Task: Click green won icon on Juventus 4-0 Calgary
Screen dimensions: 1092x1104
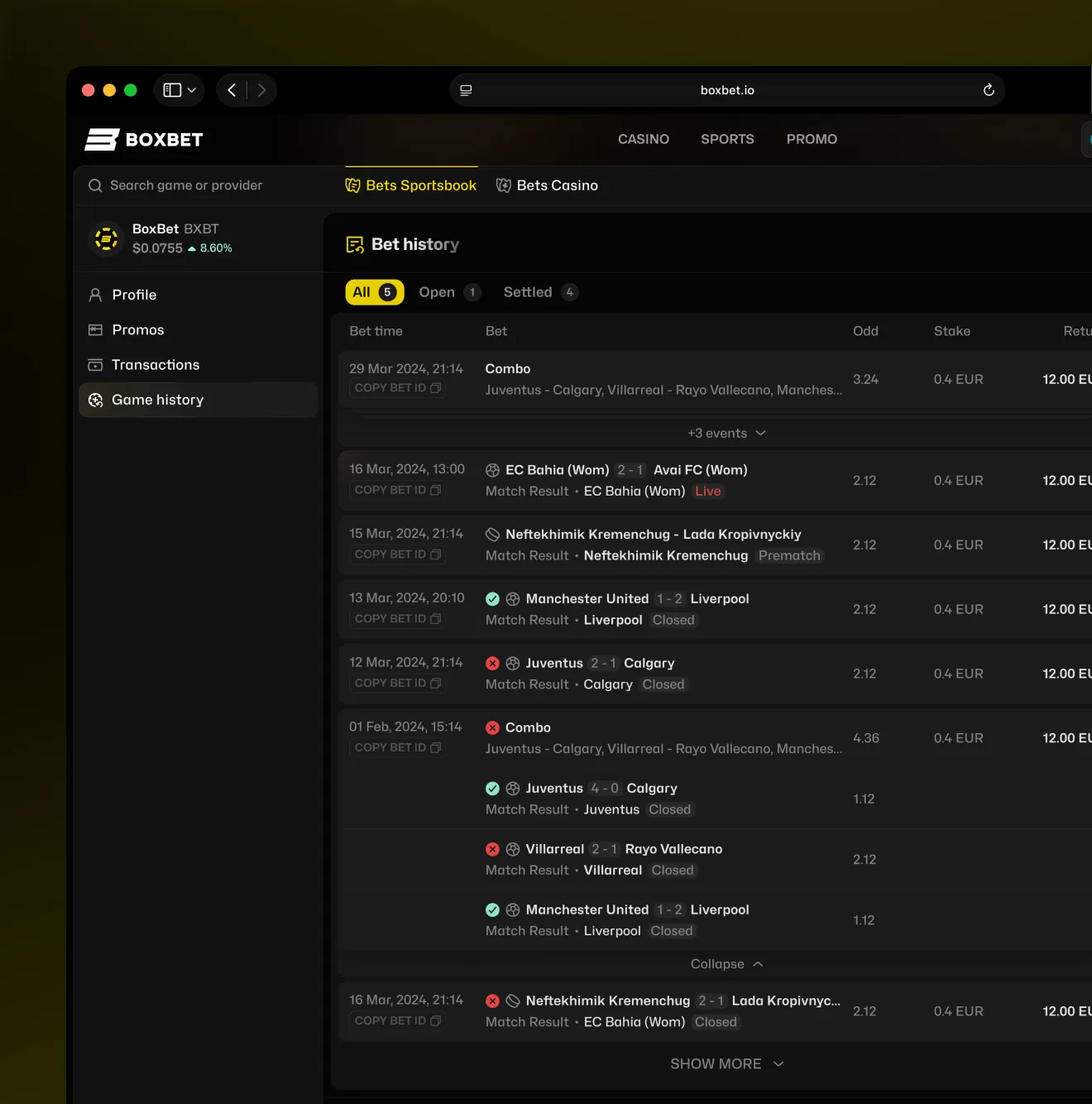Action: [x=492, y=788]
